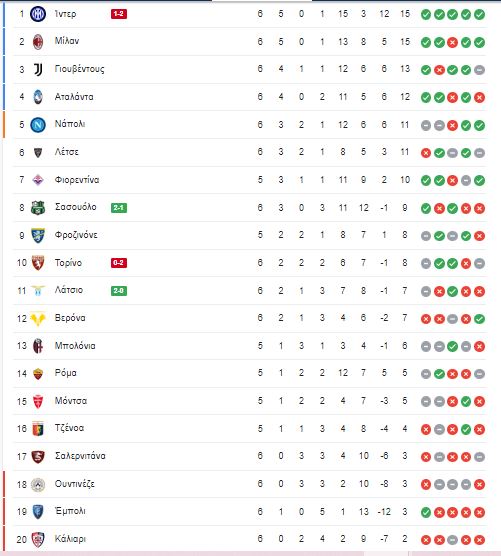Screen dimensions: 501x556
Task: Open the red 0-2 score badge next to Τορίνο
Action: (x=119, y=263)
